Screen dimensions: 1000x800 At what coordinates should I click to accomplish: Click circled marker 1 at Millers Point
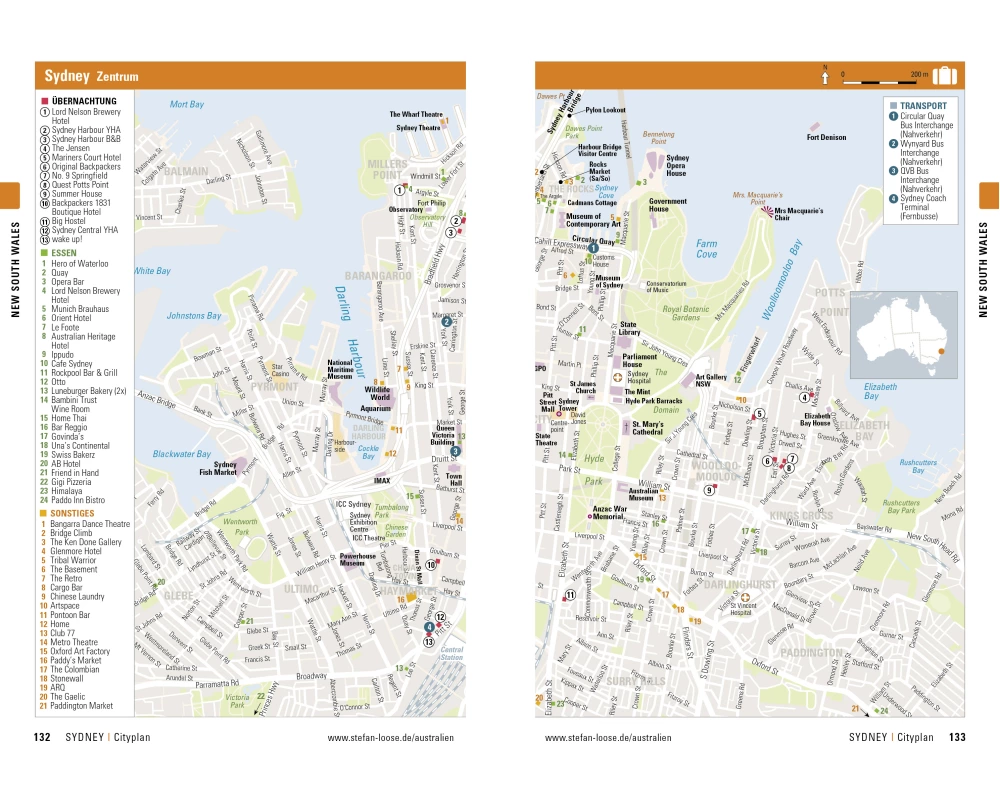pos(399,190)
